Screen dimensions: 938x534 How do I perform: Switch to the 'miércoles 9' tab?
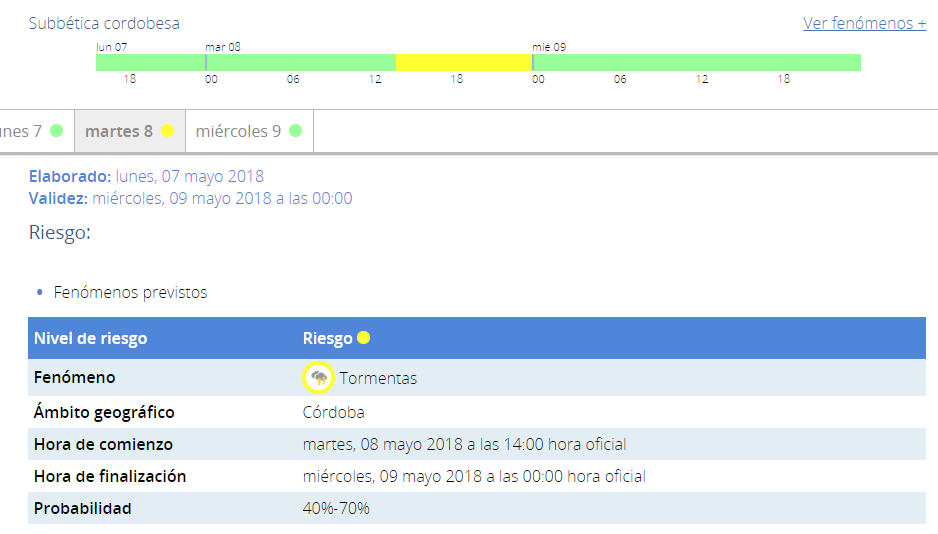pos(249,131)
